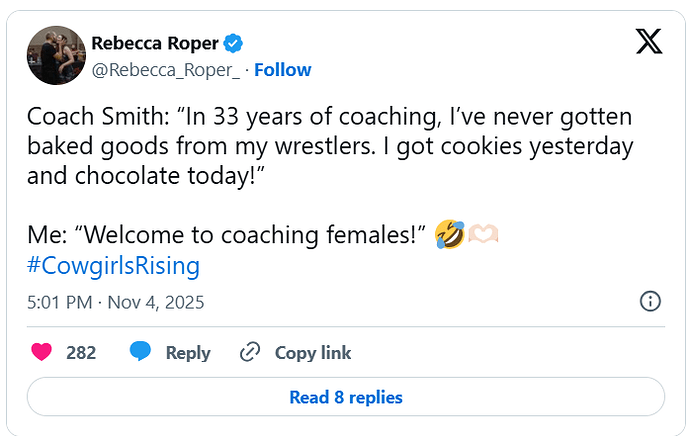Viewport: 690px width, 443px height.
Task: Click the rolling laughing emoji
Action: 450,236
